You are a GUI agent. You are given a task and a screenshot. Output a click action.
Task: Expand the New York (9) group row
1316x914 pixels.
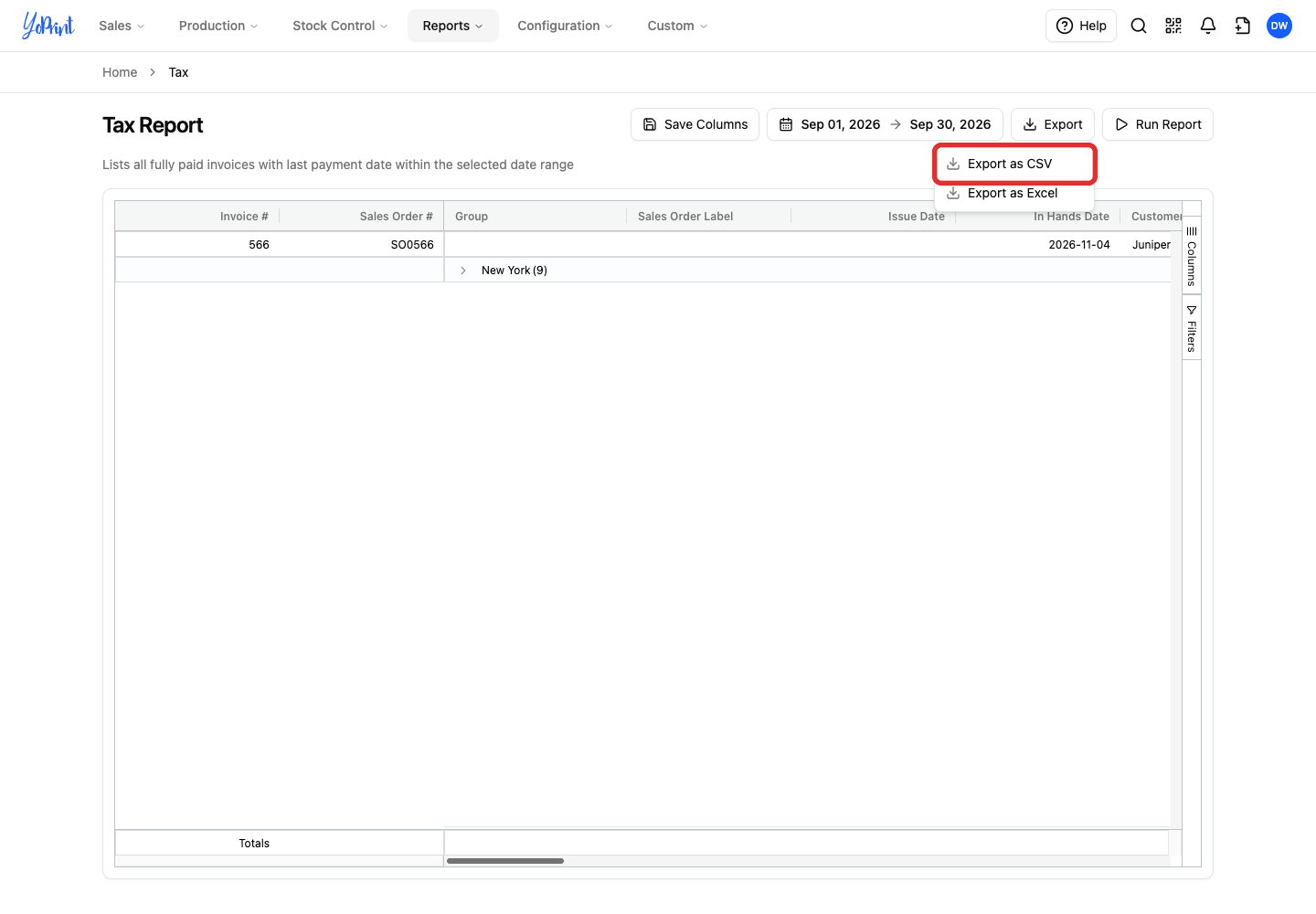pyautogui.click(x=463, y=271)
